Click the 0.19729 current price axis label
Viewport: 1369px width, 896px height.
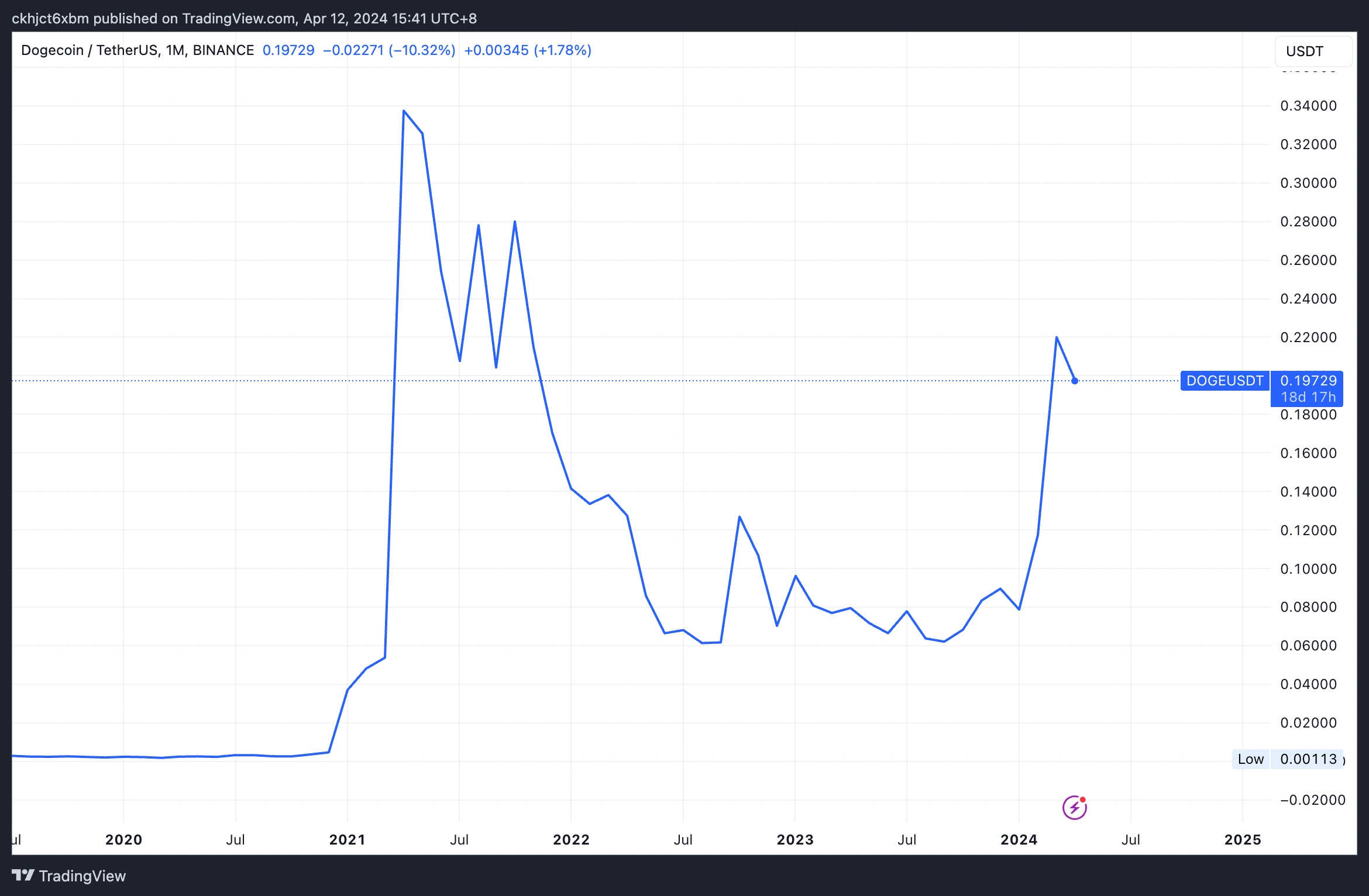click(1308, 380)
